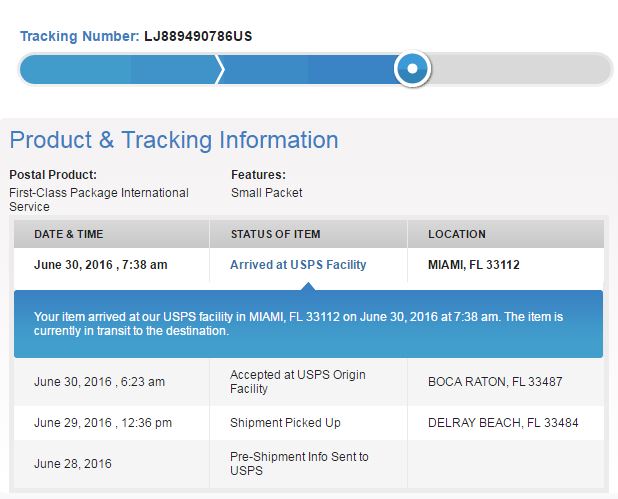The image size is (618, 499).
Task: Select Accepted at USPS Origin Facility row
Action: pos(298,381)
